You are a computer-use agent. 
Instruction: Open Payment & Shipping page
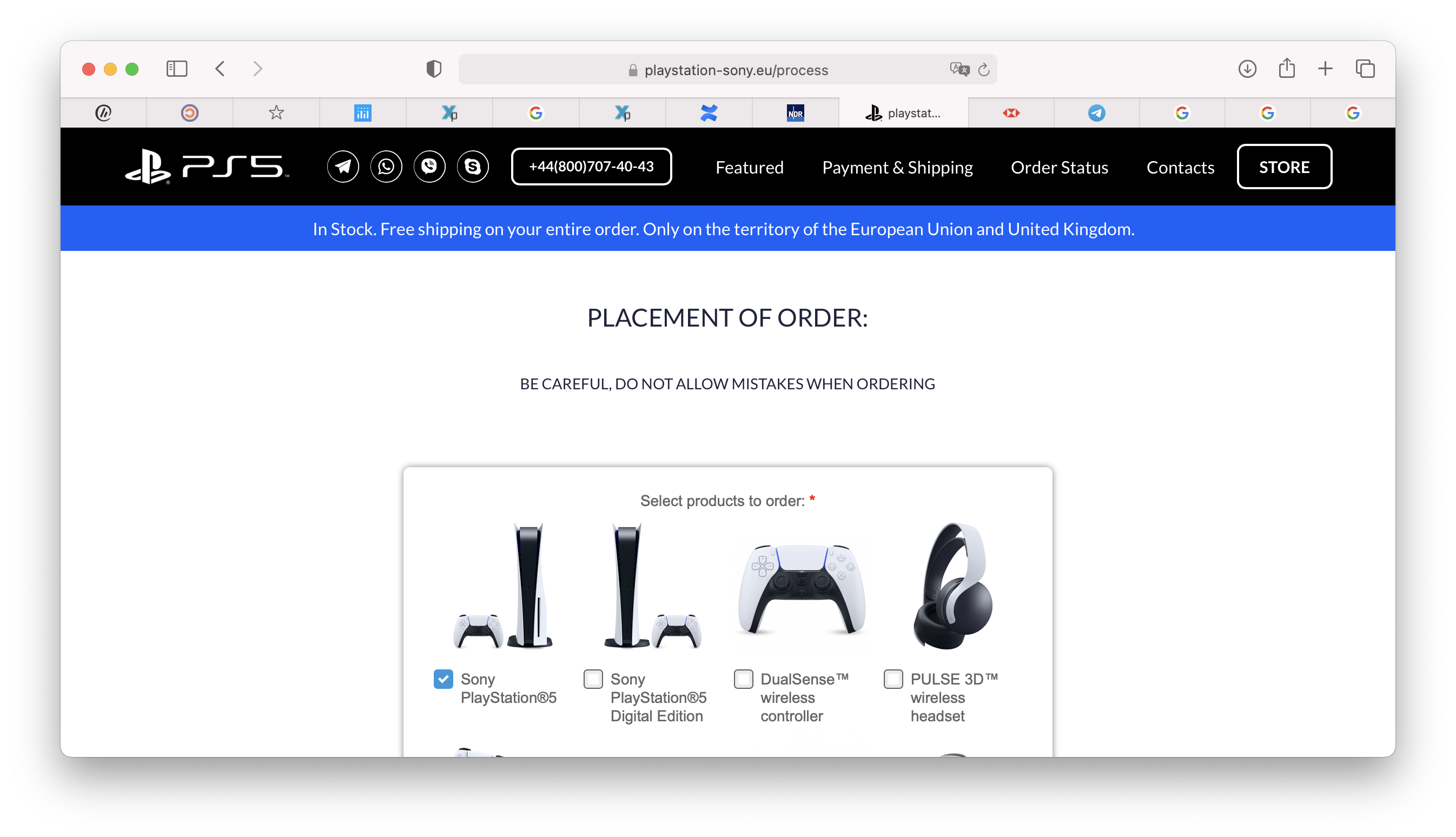pyautogui.click(x=897, y=167)
